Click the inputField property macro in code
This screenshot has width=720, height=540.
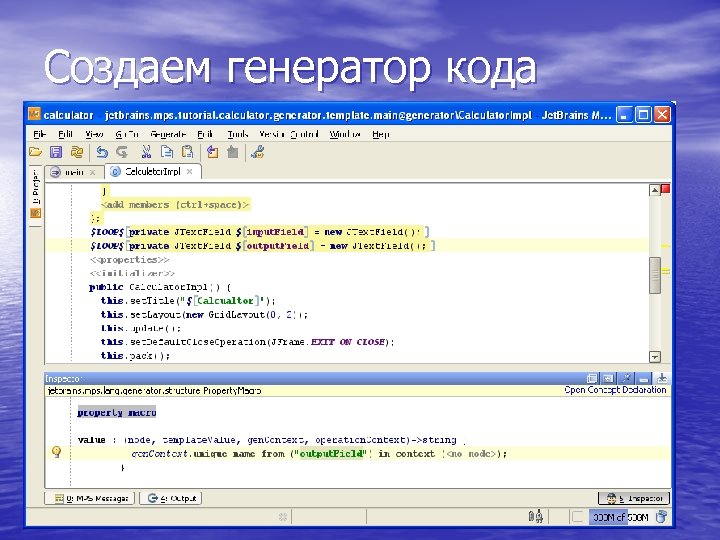pos(275,232)
